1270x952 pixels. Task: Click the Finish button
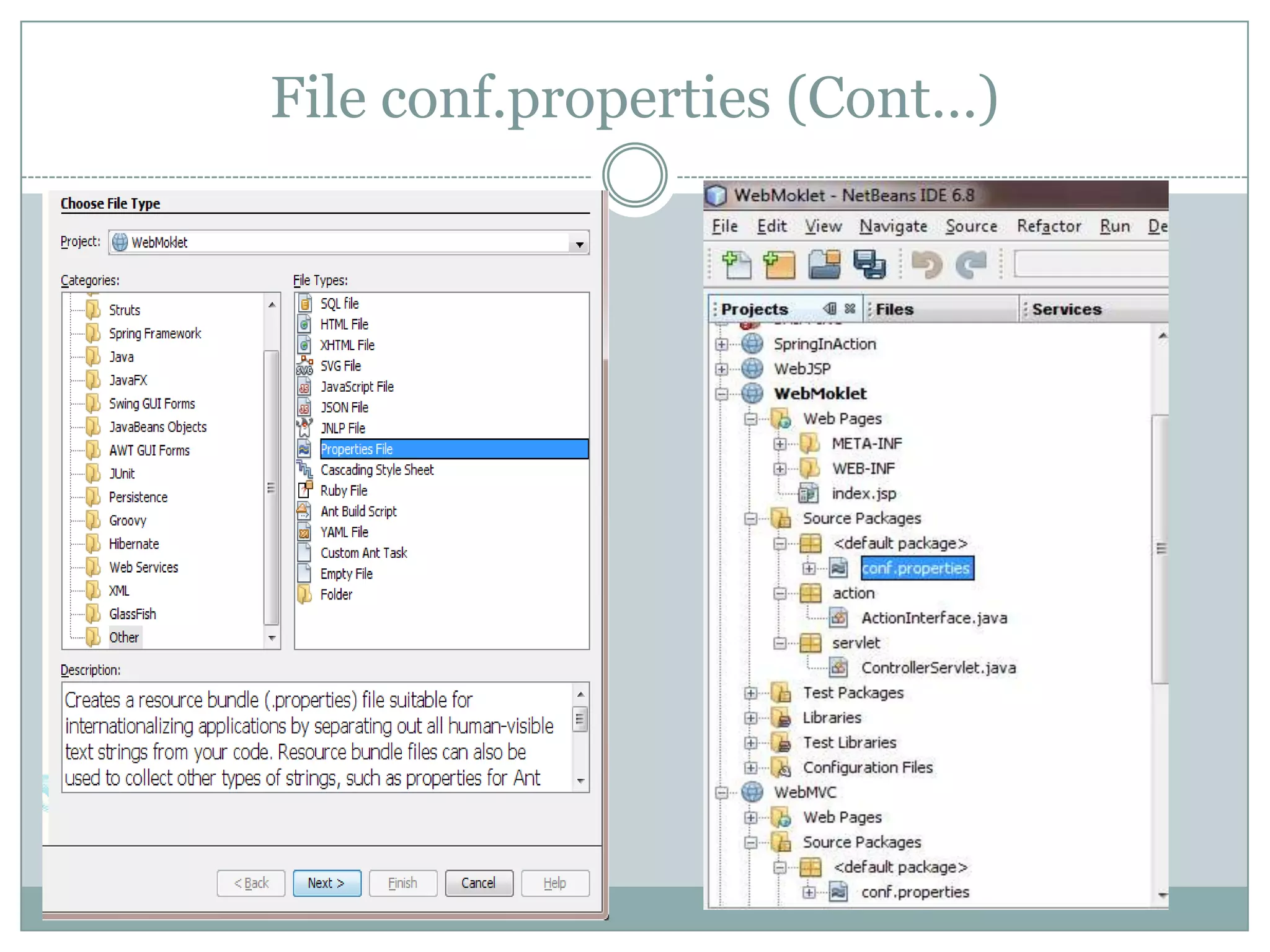[403, 883]
